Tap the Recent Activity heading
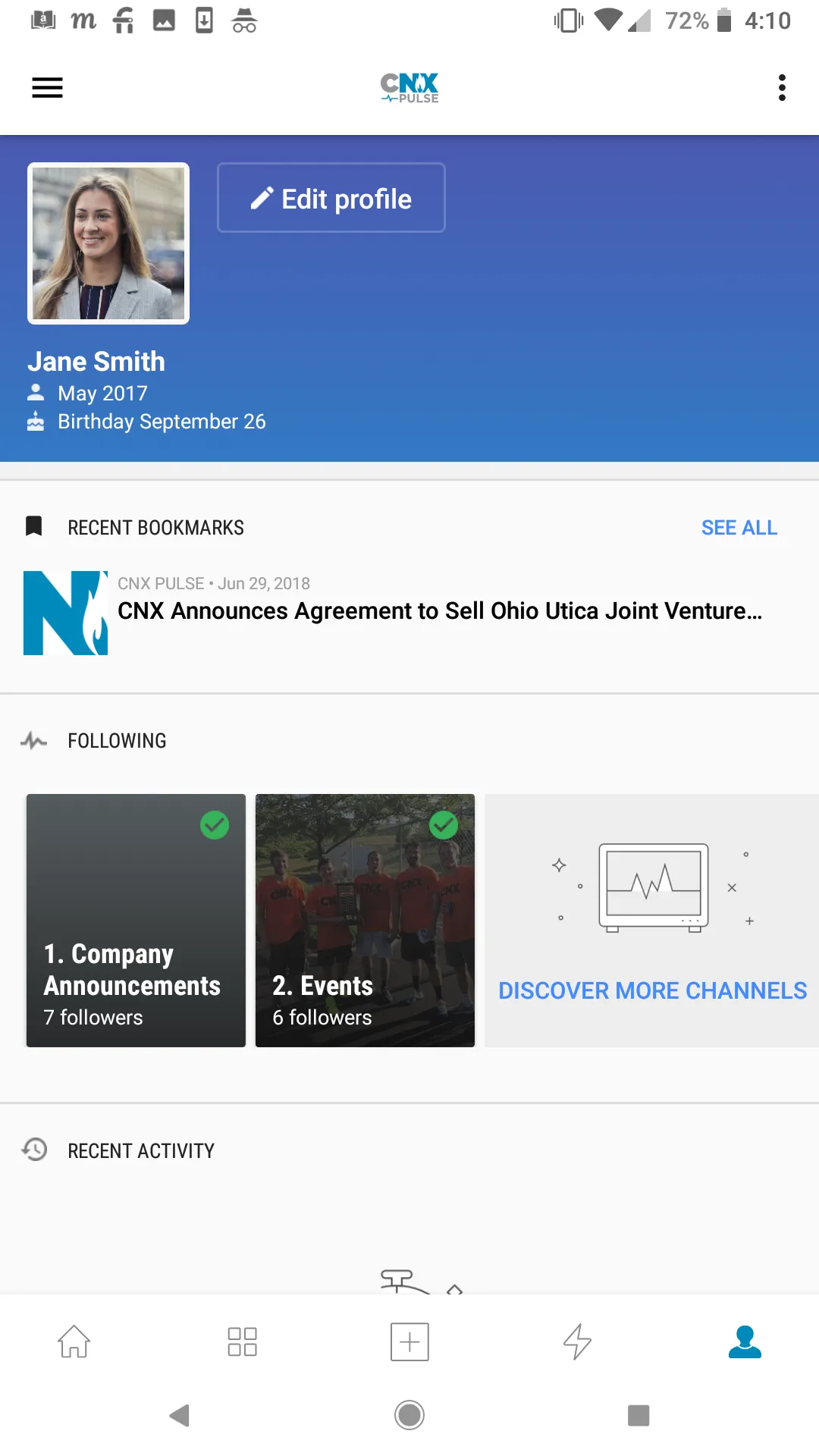 141,1151
